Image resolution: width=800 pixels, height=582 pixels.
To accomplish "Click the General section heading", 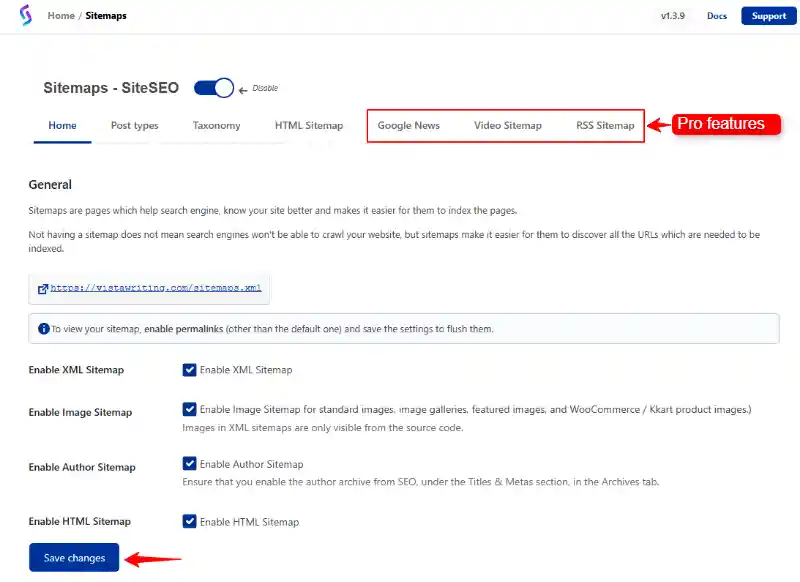I will coord(50,185).
